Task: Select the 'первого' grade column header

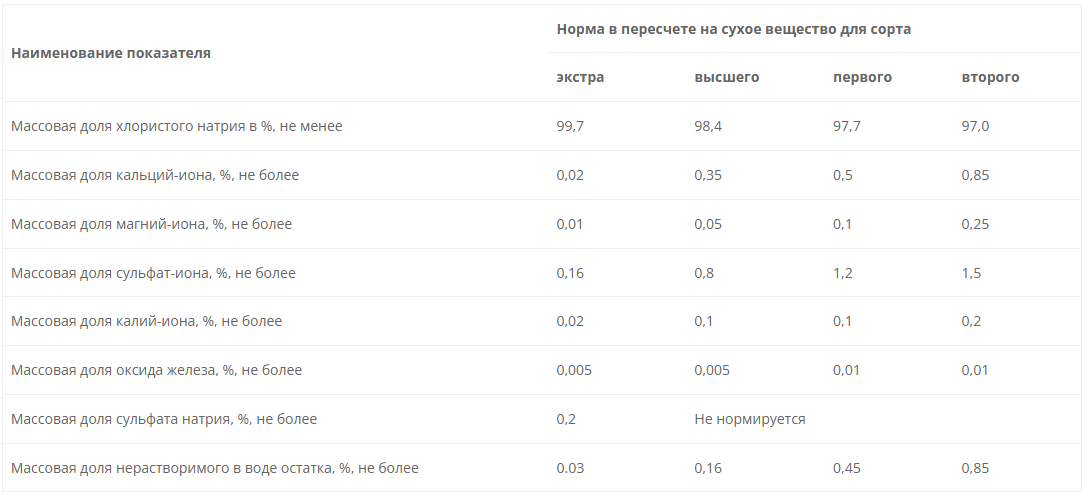Action: point(862,77)
